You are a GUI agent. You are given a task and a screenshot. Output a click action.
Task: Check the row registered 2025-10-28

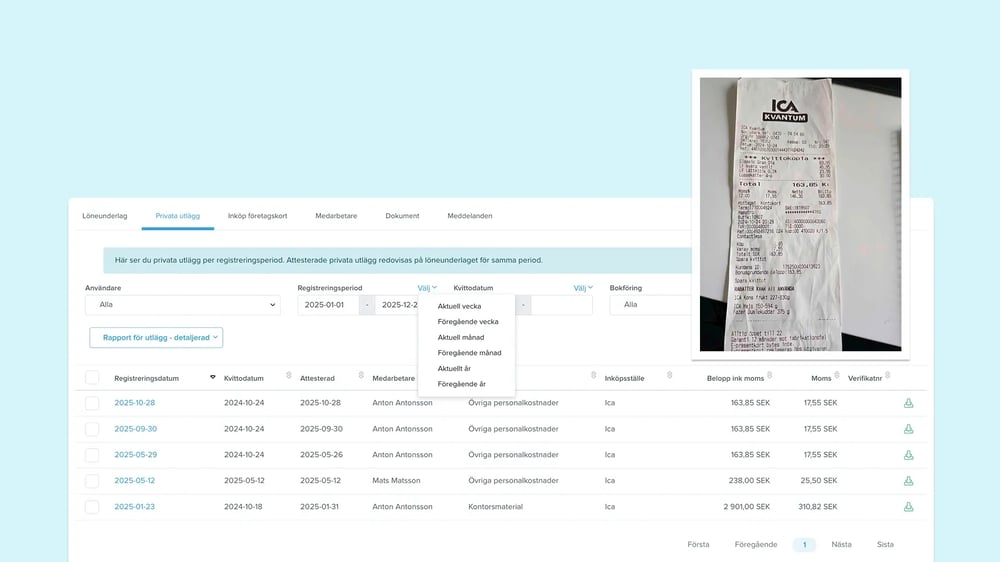click(92, 403)
